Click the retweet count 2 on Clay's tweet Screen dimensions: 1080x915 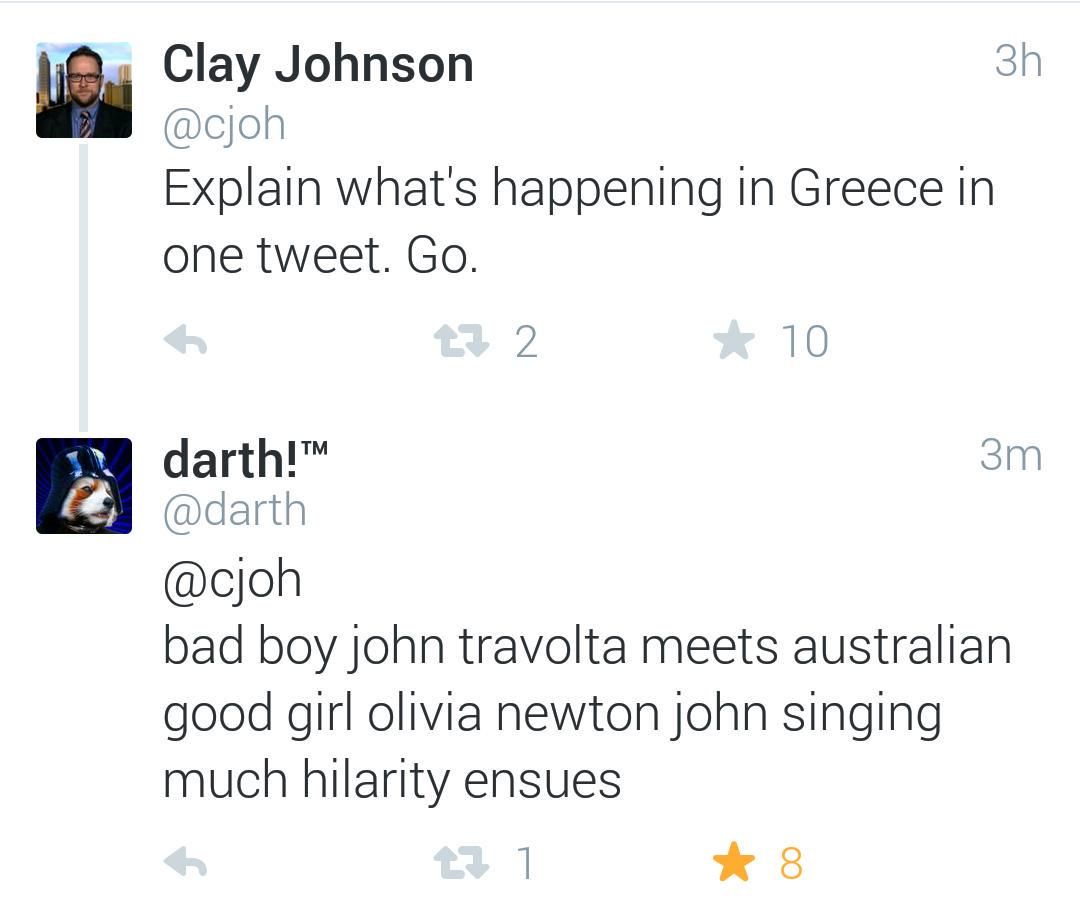[x=526, y=343]
